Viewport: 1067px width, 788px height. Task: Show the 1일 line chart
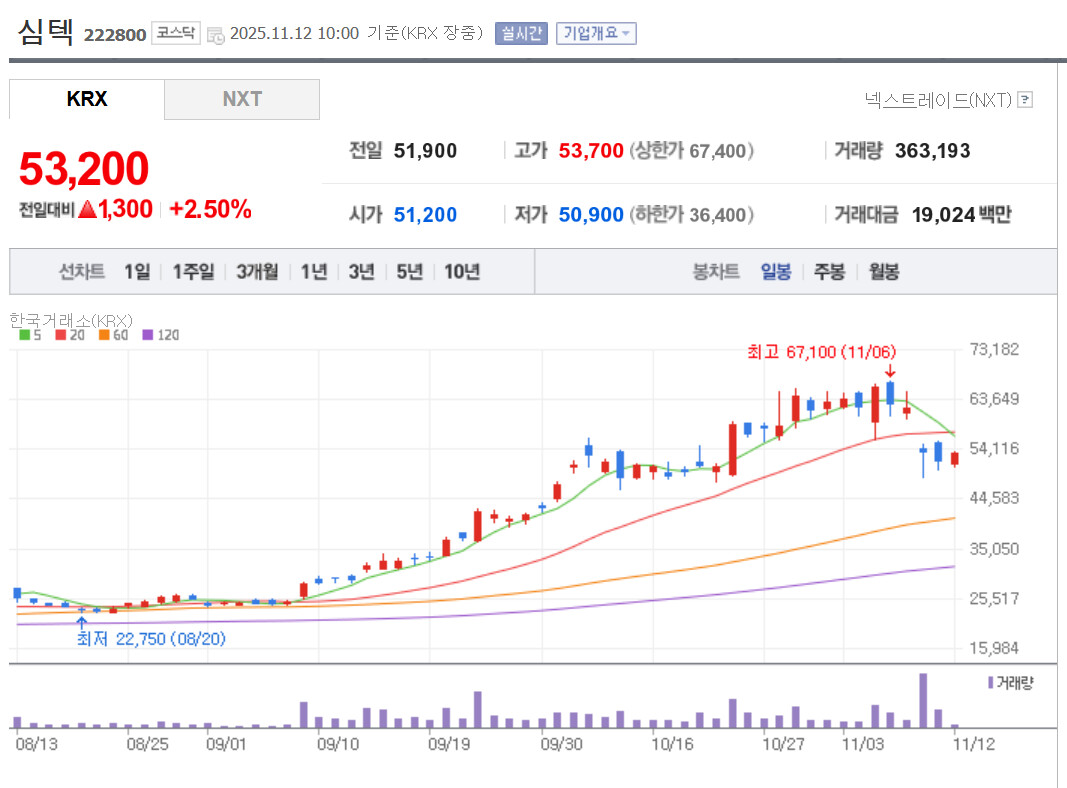(137, 272)
